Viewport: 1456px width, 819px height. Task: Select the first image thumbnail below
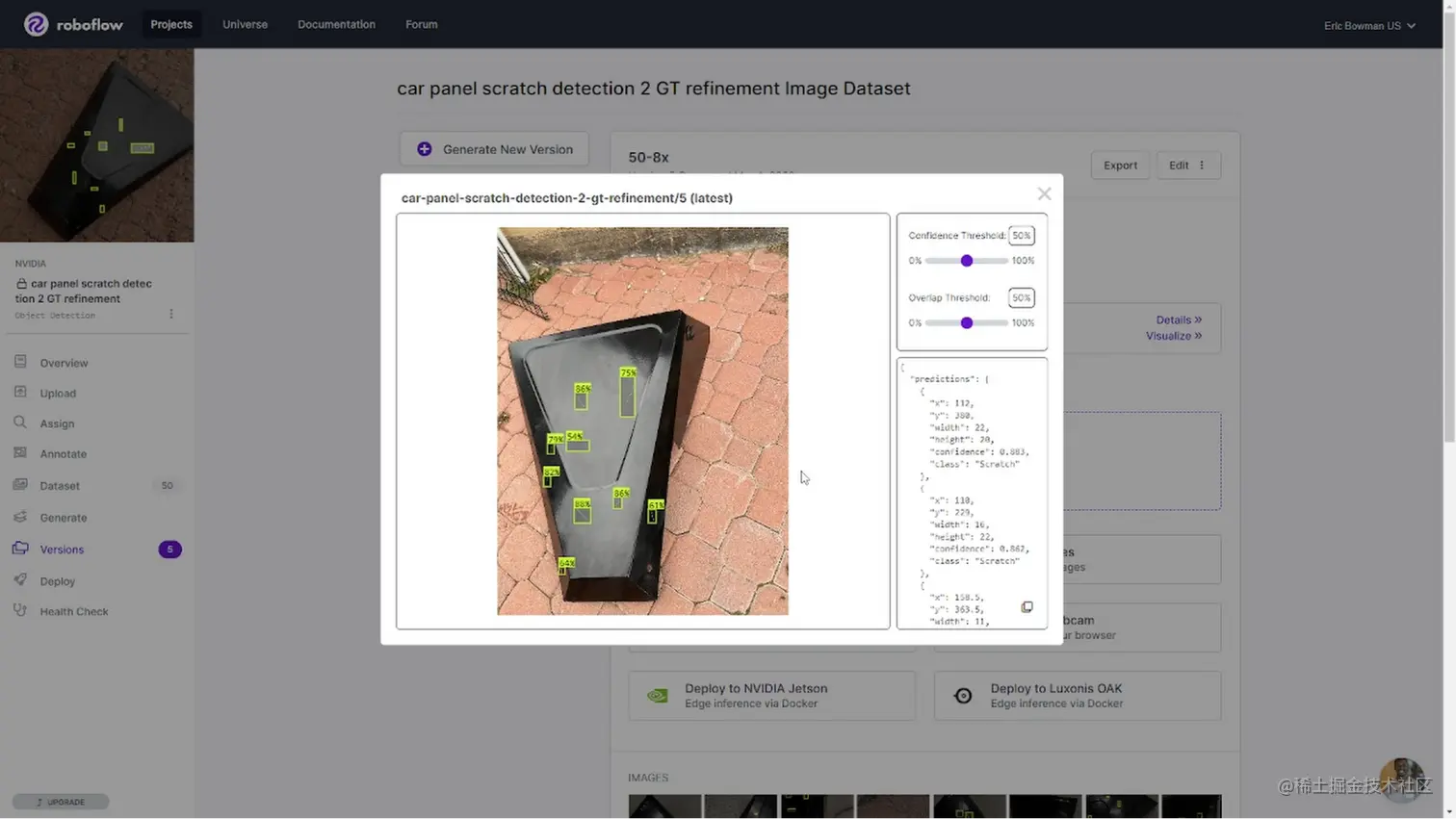click(x=664, y=806)
